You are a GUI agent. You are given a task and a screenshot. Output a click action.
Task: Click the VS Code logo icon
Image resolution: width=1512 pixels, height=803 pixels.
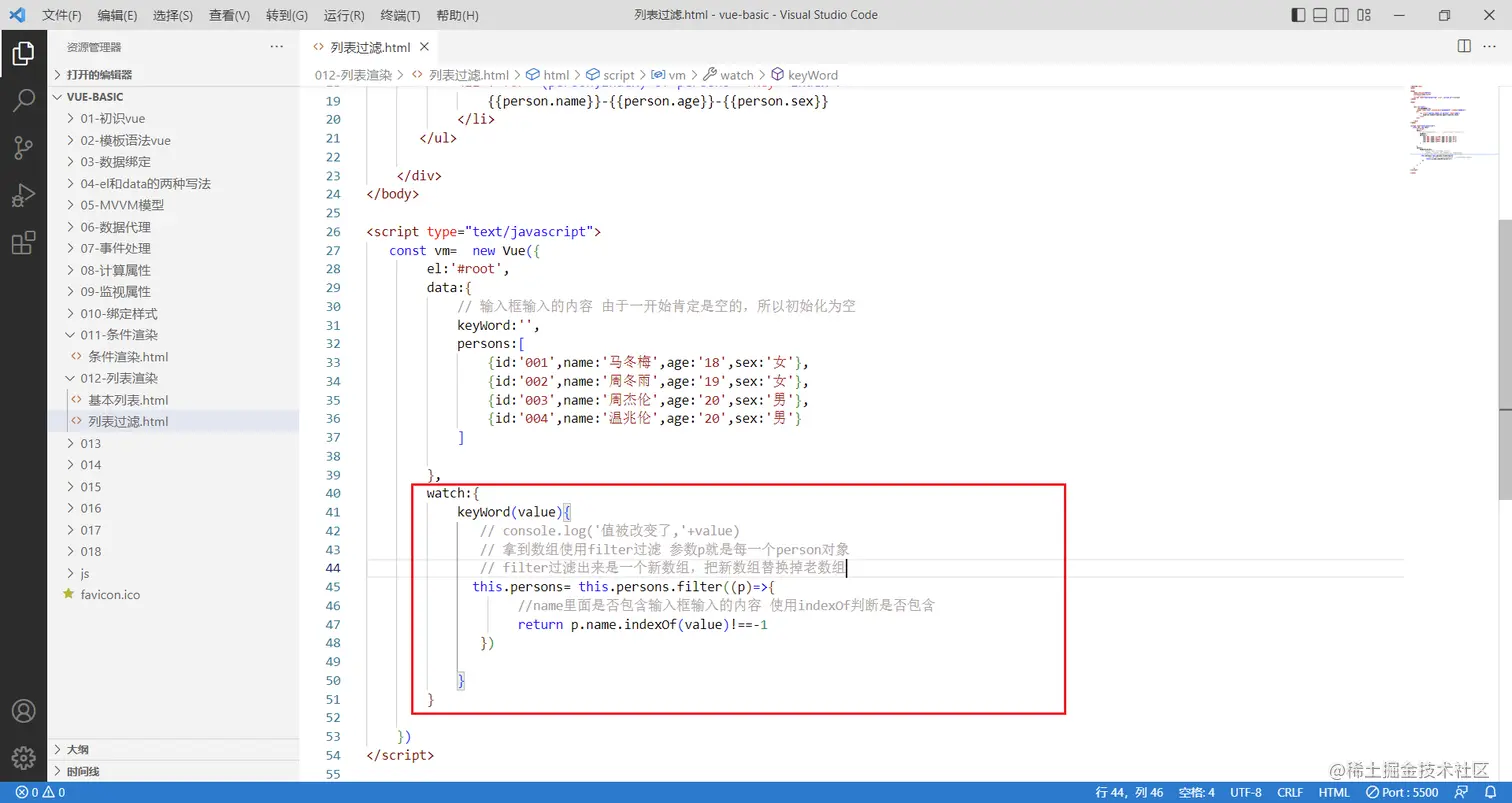[17, 15]
